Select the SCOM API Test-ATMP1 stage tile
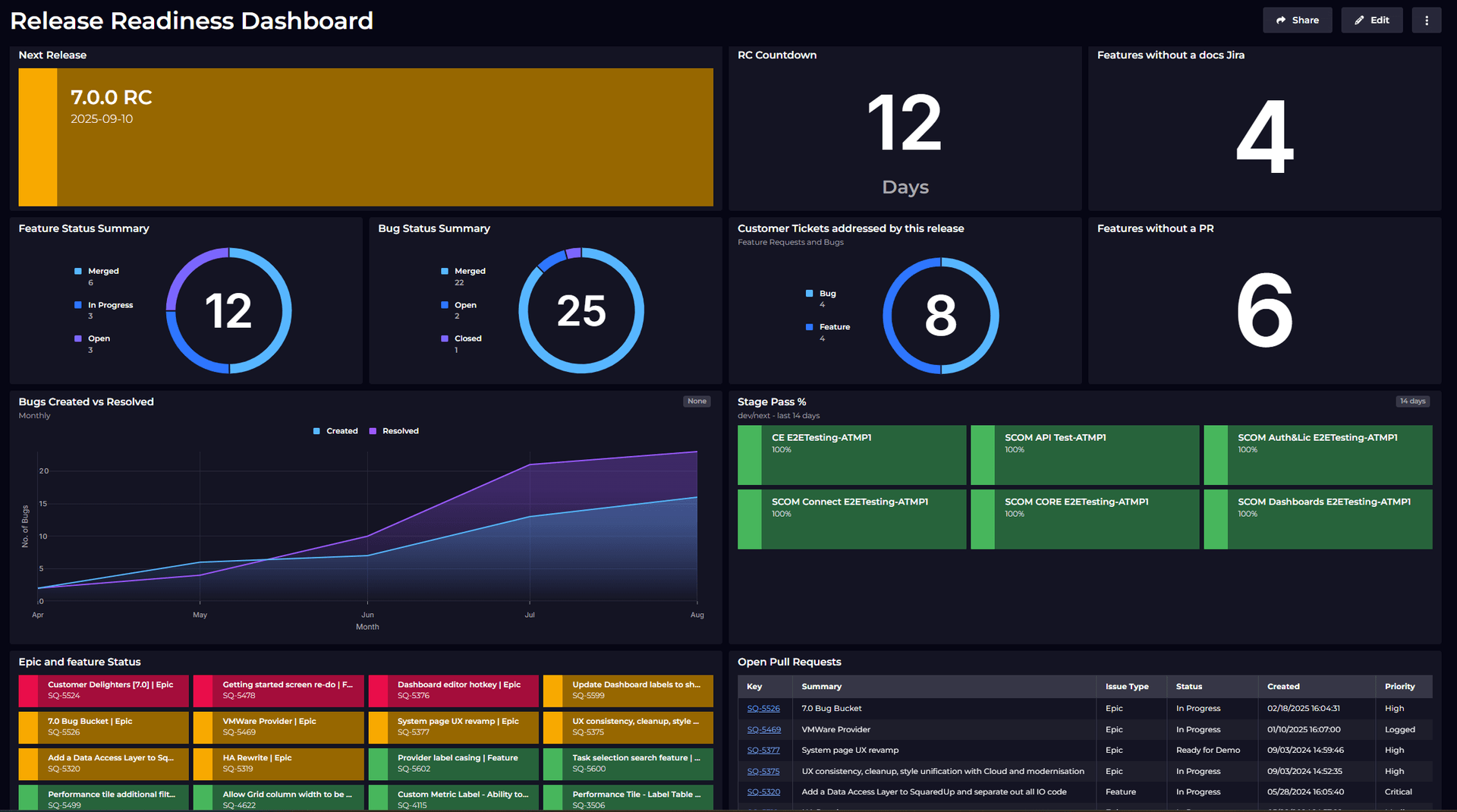 click(1084, 455)
